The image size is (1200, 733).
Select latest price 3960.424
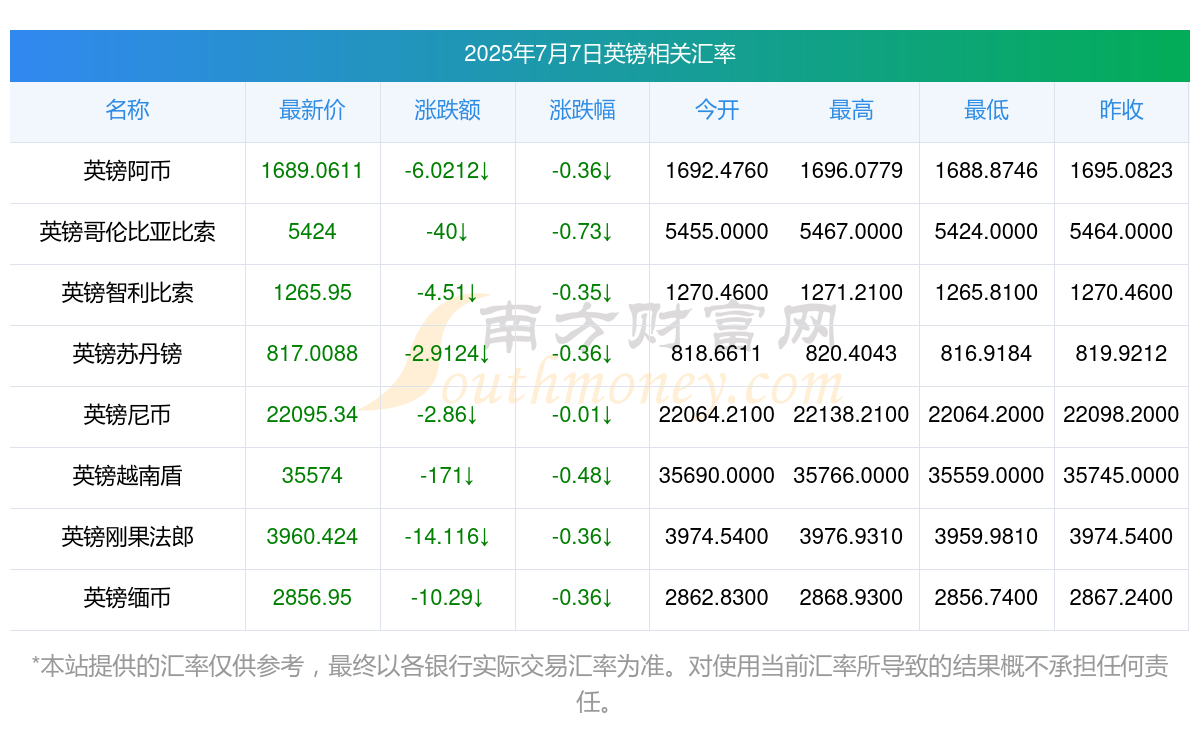pyautogui.click(x=312, y=537)
